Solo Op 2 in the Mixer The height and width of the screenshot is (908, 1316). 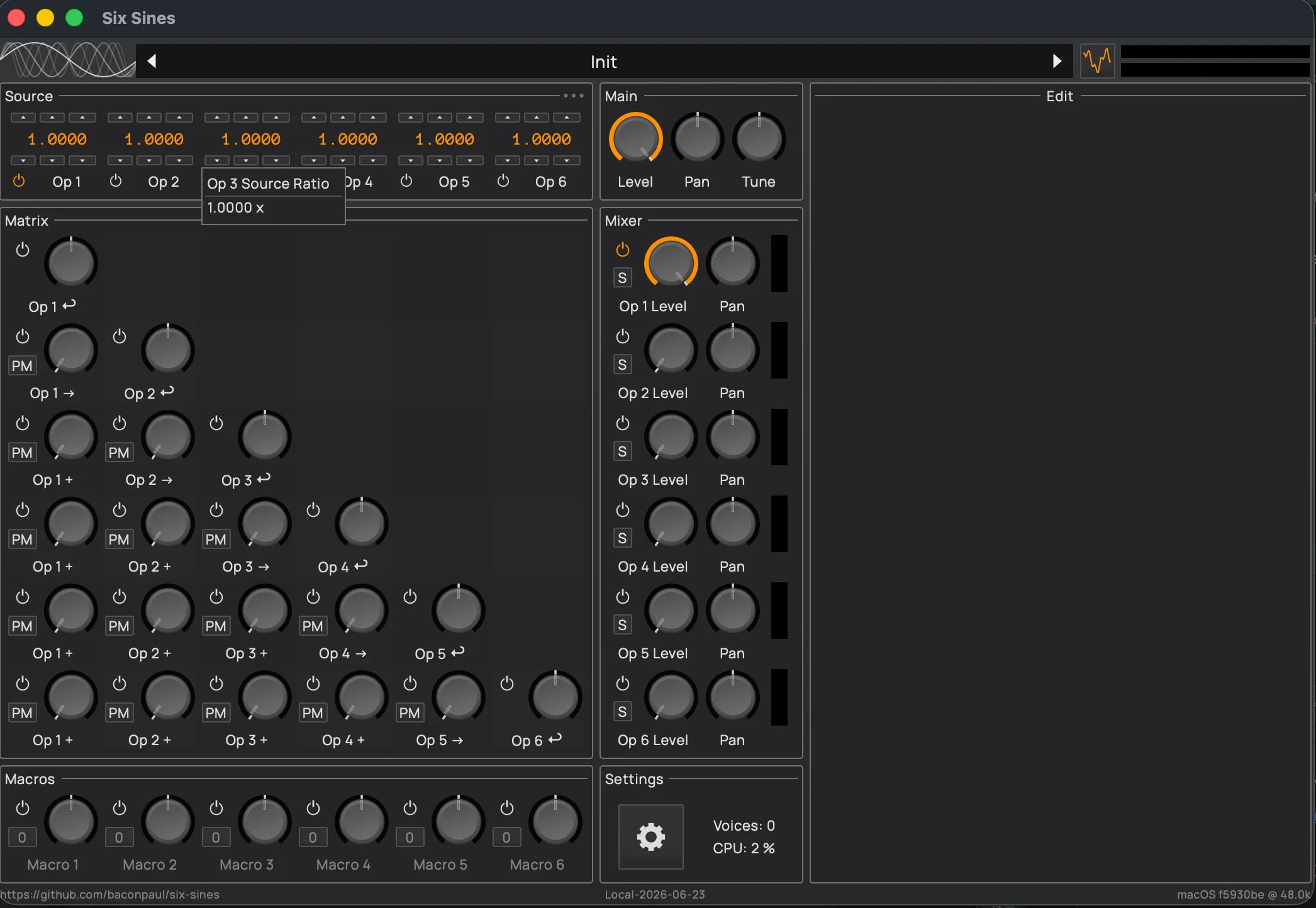tap(622, 364)
